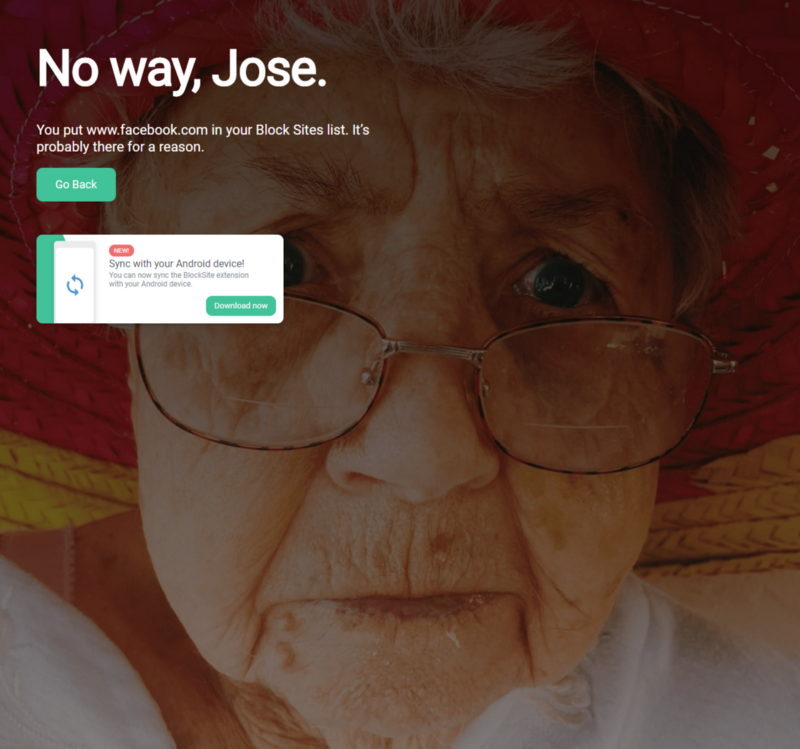Click the www.facebook.com text in message

tap(147, 130)
